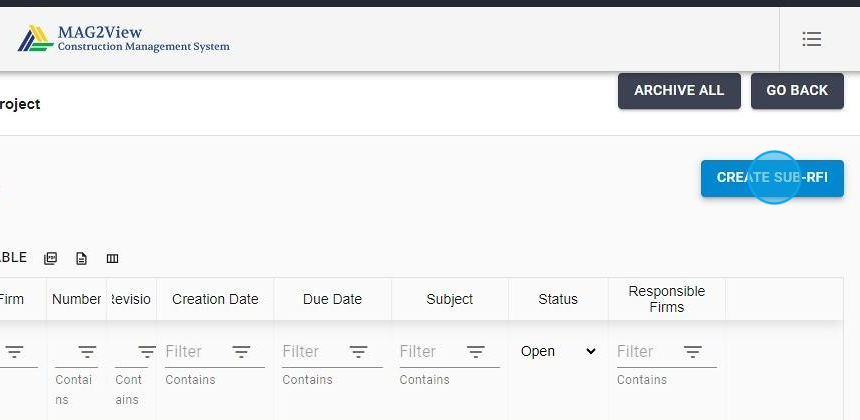Sort by Creation Date column header
The width and height of the screenshot is (860, 420).
pyautogui.click(x=215, y=299)
